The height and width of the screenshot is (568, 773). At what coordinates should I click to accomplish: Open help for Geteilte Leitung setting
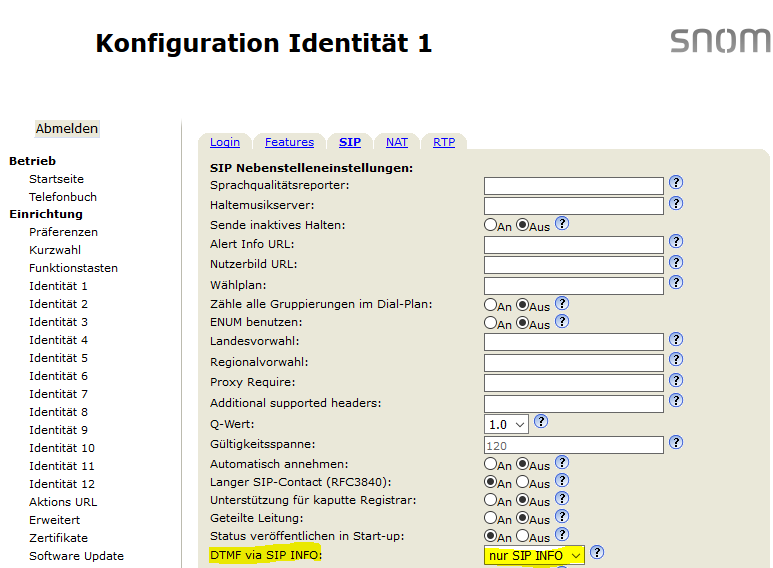tap(562, 517)
